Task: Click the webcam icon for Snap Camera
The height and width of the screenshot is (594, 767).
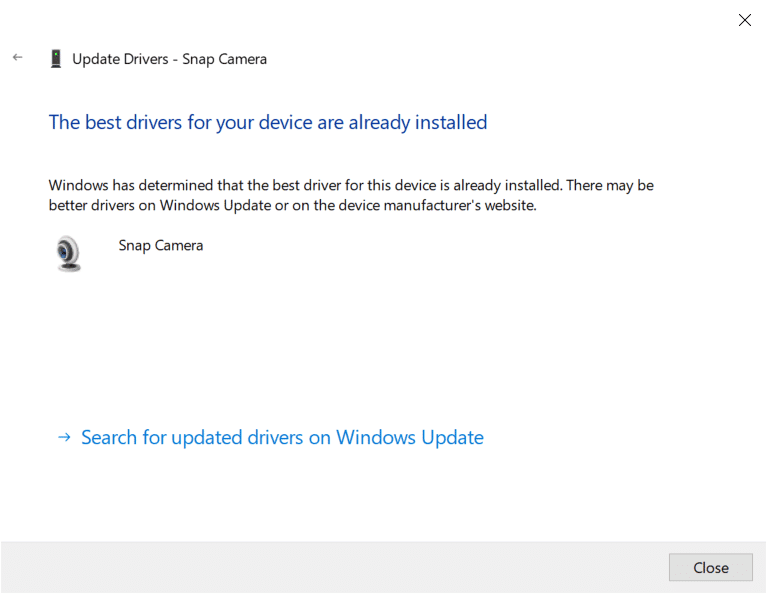Action: pyautogui.click(x=68, y=253)
